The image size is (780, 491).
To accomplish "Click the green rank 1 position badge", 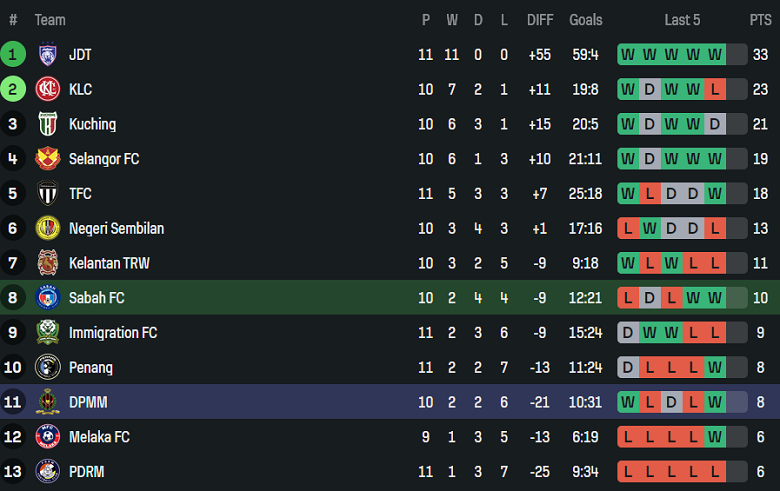I will 14,55.
